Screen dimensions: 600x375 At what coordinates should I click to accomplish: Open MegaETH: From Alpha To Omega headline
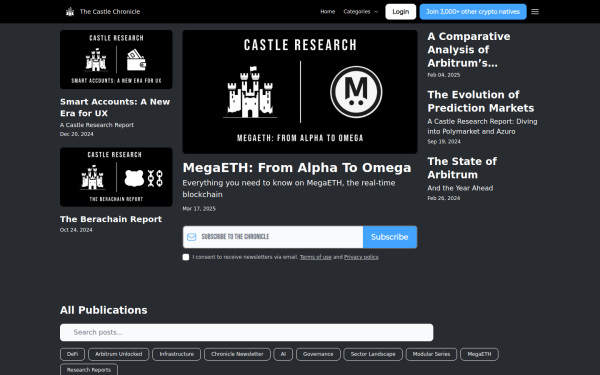point(297,168)
